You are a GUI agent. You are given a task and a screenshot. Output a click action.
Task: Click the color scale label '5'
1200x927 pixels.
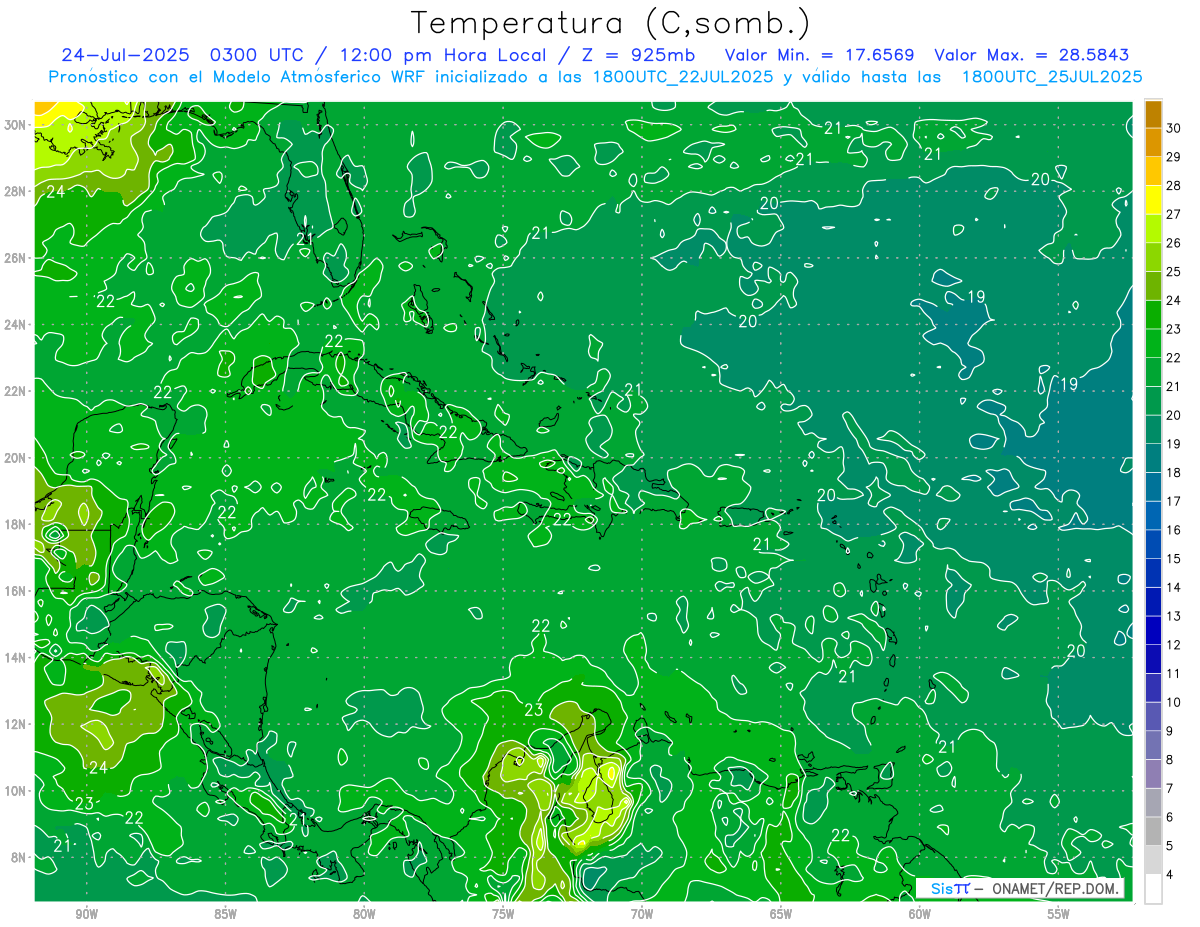coord(1170,846)
